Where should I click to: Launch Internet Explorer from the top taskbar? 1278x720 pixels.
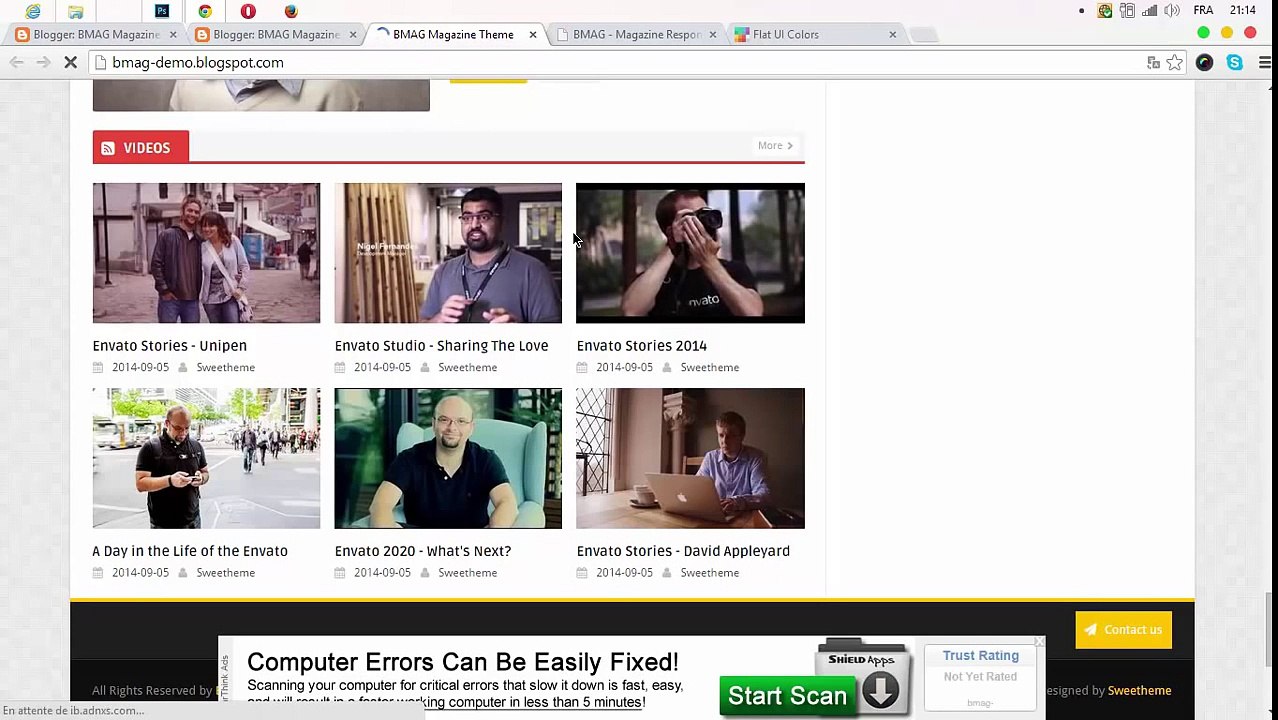coord(33,11)
